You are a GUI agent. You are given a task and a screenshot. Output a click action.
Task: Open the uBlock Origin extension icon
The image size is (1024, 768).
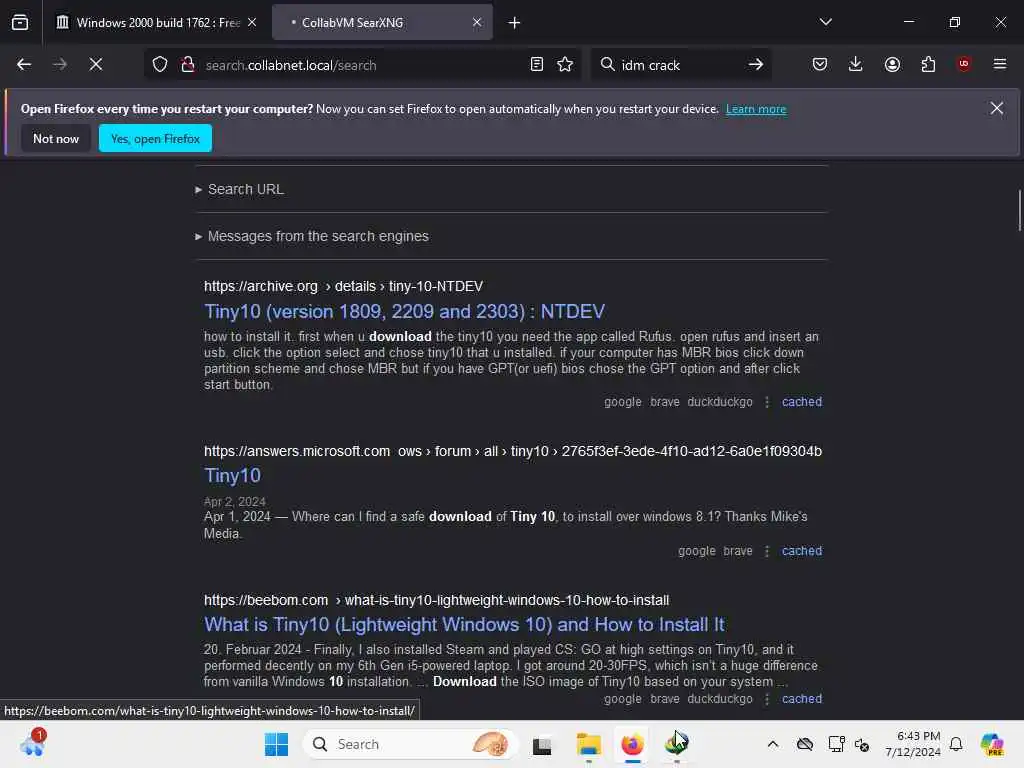click(x=963, y=64)
